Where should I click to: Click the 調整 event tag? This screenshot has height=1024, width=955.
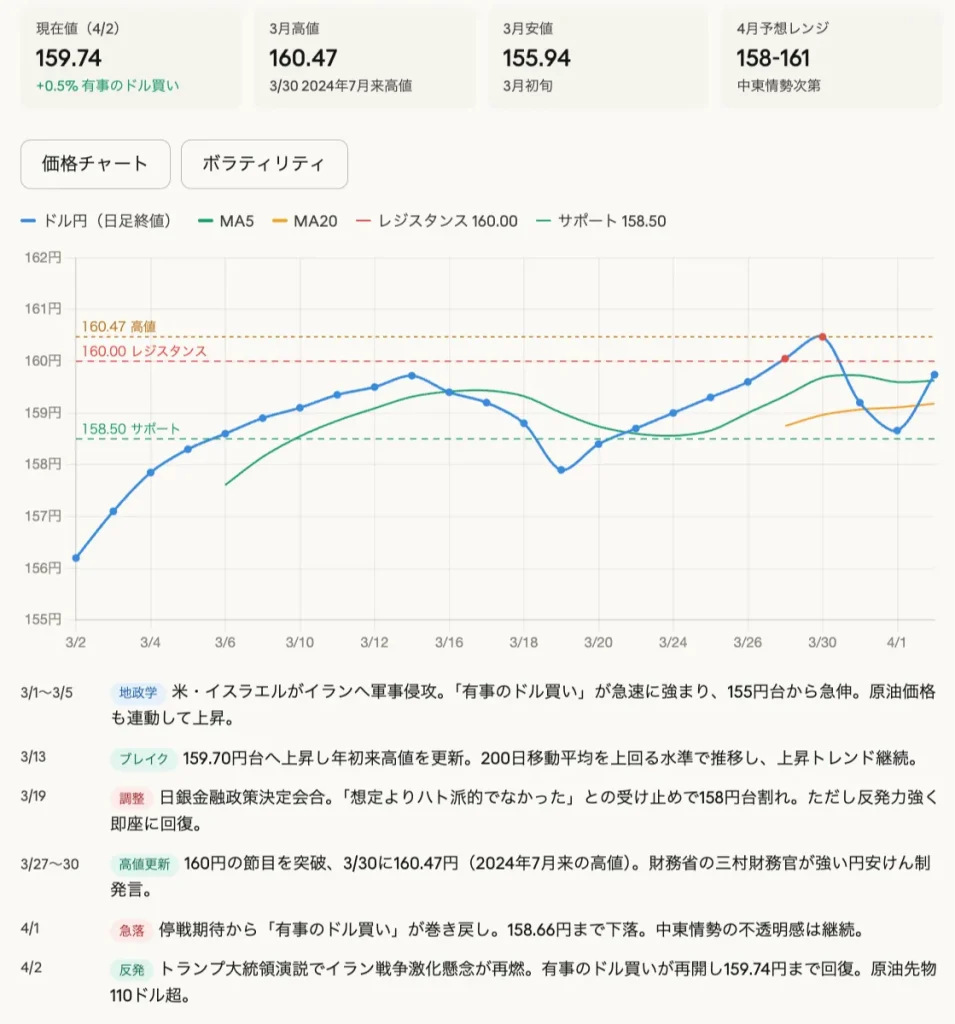pos(131,798)
